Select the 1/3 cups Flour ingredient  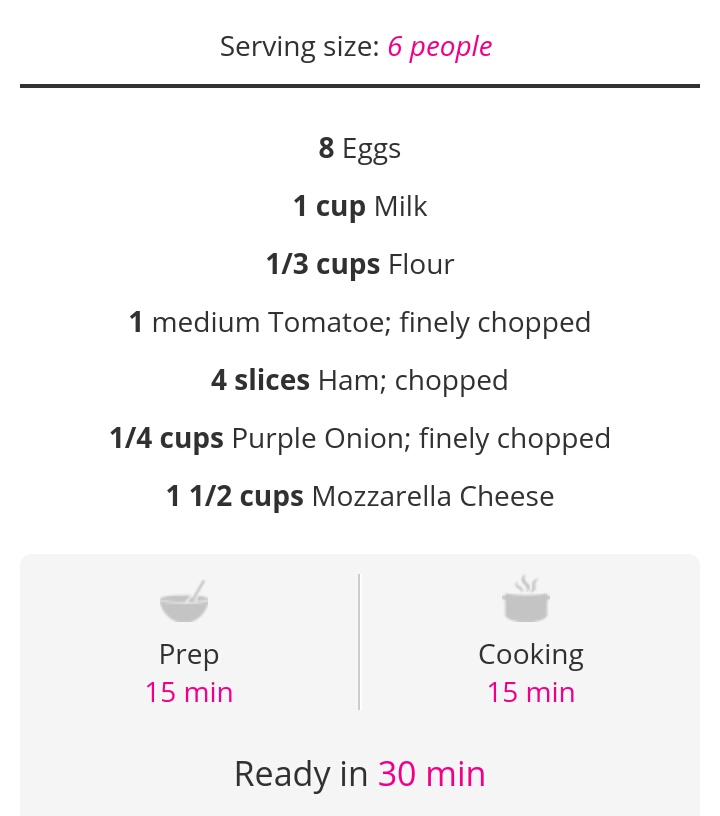(x=360, y=264)
